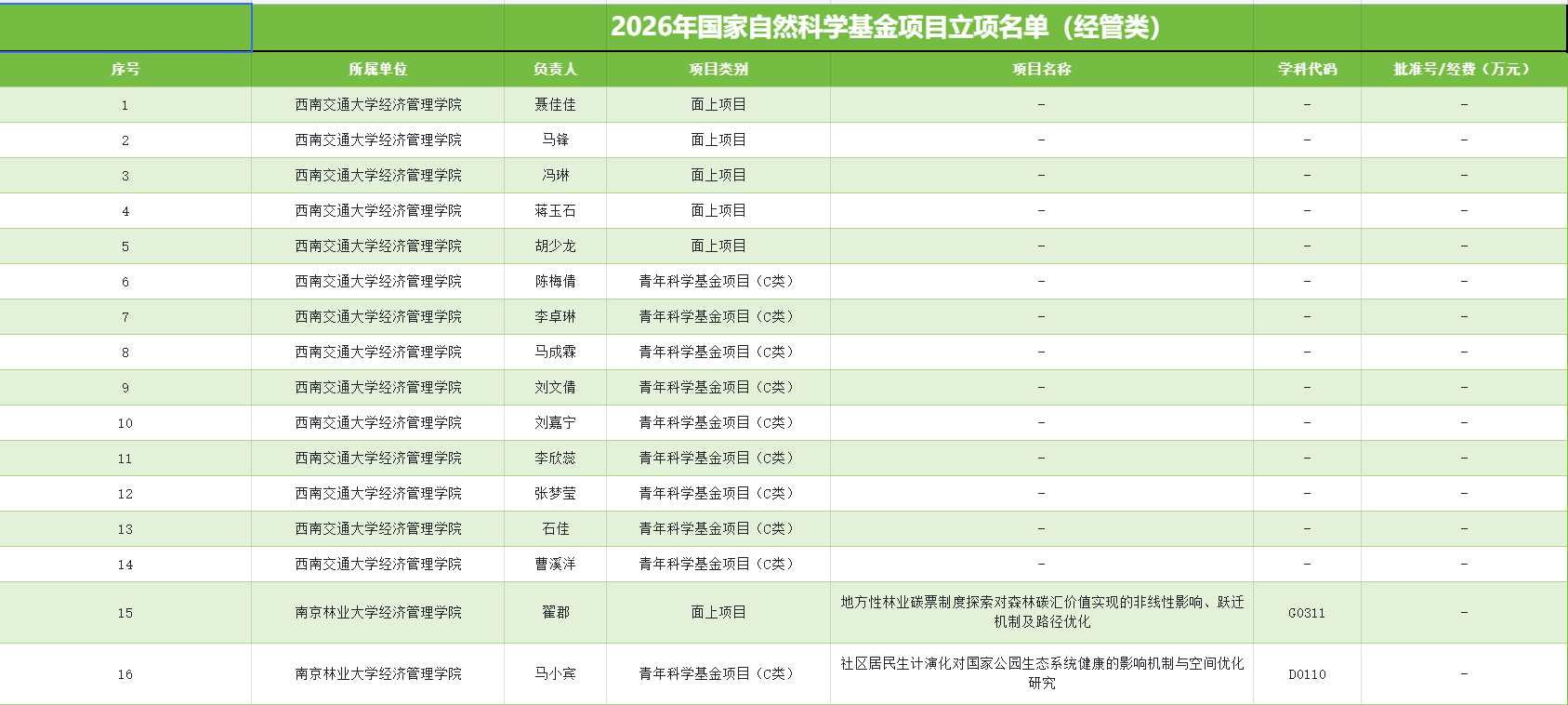Select the cell with name "张梦莹"
1568x705 pixels.
click(555, 493)
